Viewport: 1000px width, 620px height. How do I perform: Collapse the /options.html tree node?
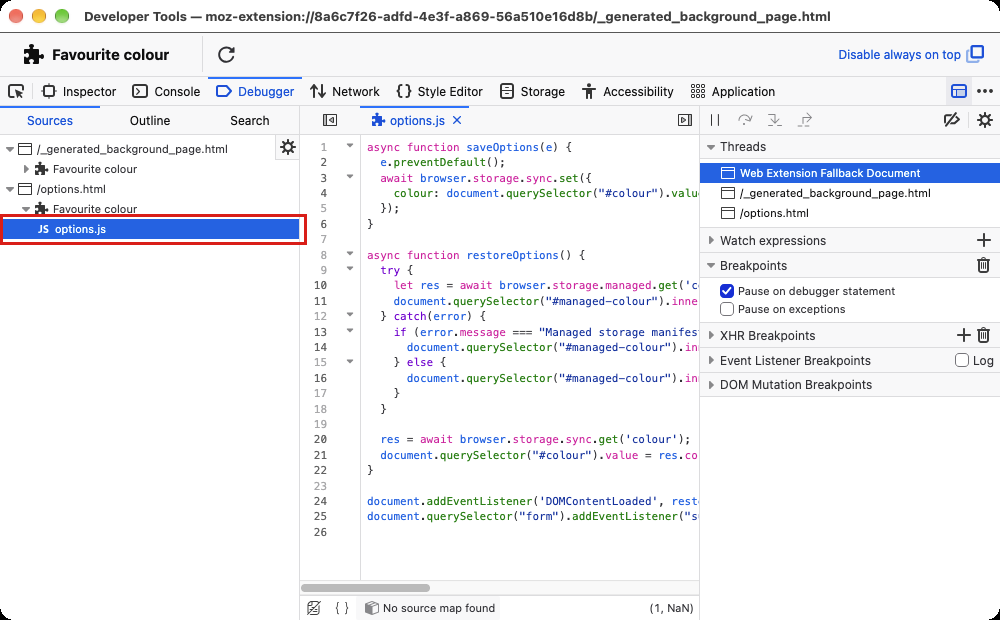point(10,189)
